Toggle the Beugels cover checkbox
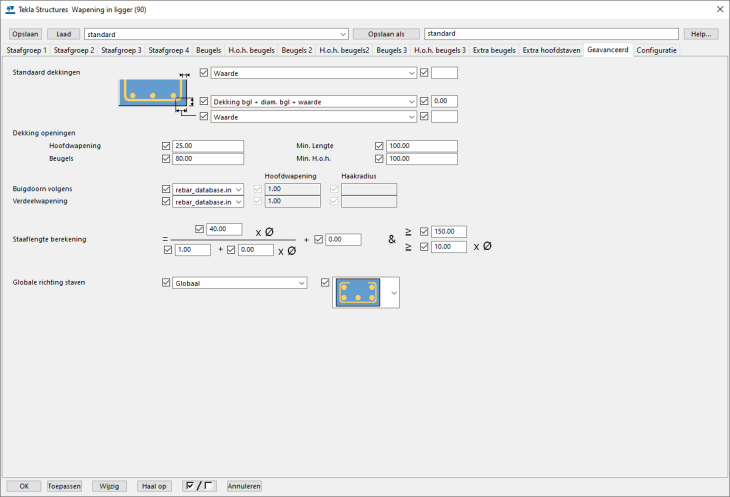Image resolution: width=730 pixels, height=497 pixels. pos(166,158)
